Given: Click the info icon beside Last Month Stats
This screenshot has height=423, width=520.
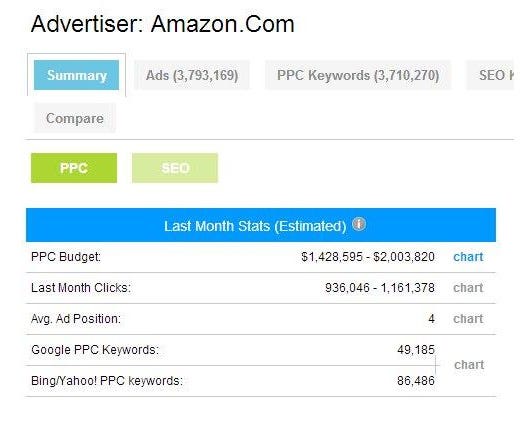Looking at the screenshot, I should coord(359,224).
